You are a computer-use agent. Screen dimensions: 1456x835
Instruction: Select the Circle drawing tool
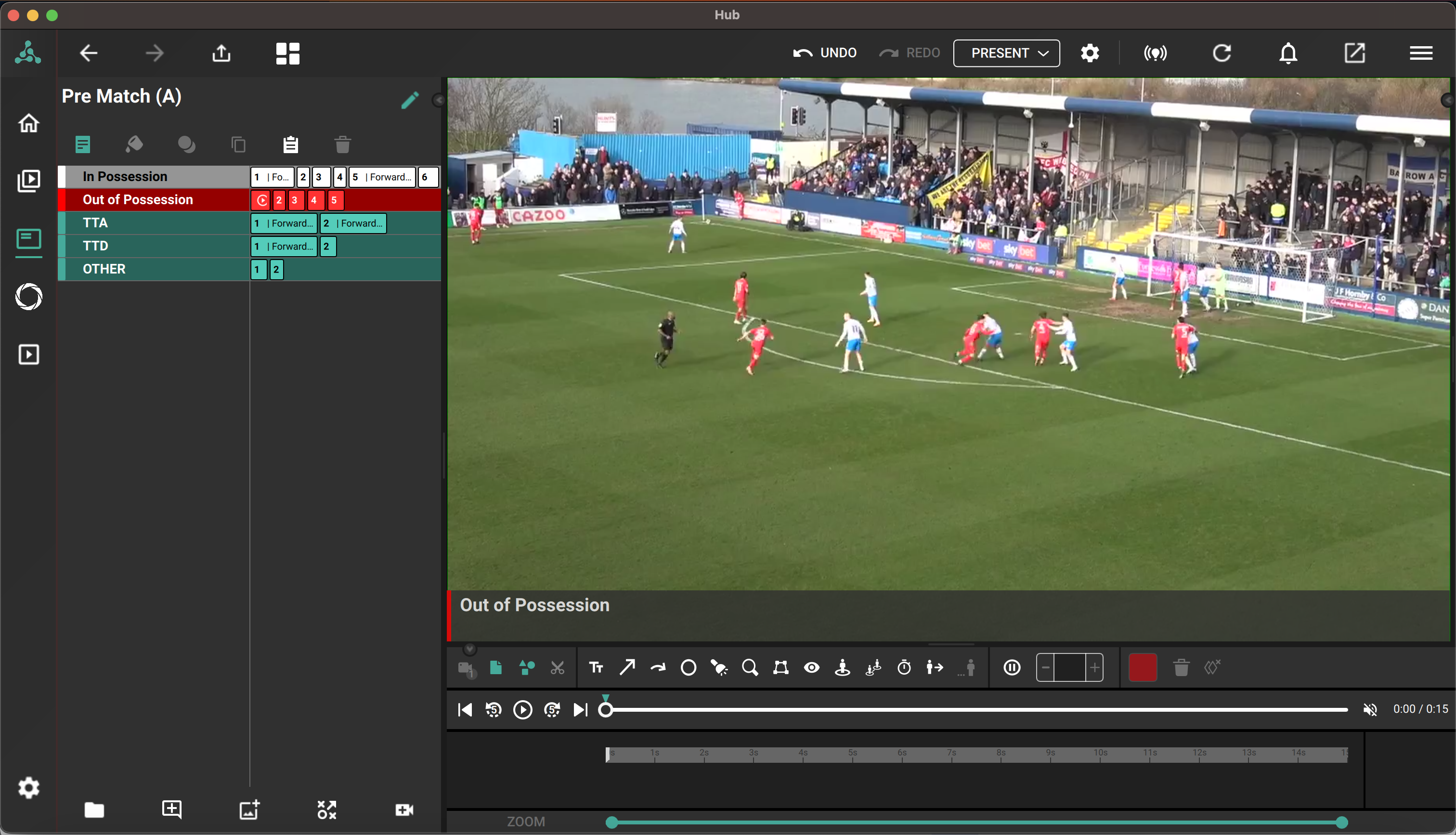coord(689,667)
